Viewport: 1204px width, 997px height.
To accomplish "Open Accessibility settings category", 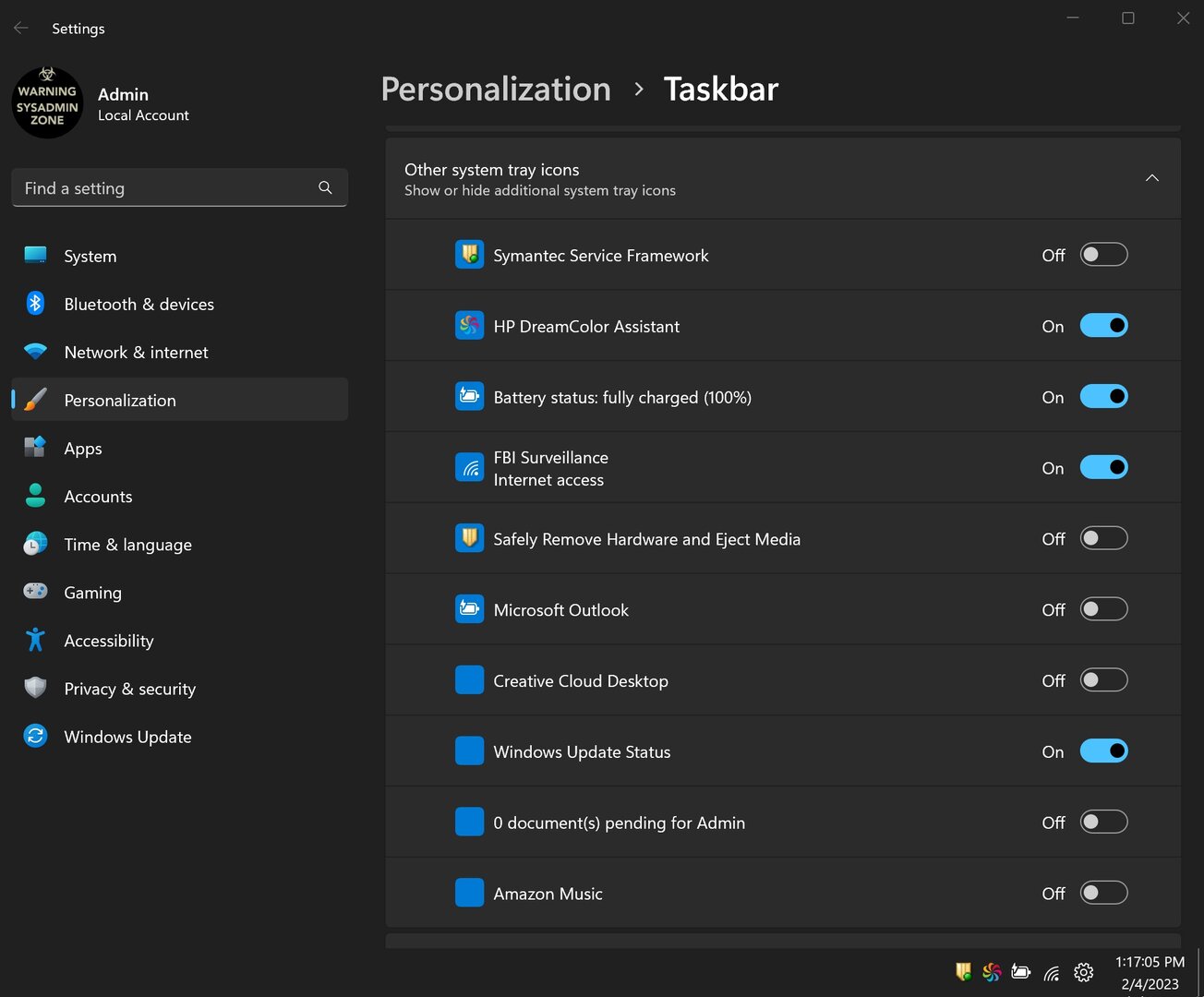I will pos(180,640).
